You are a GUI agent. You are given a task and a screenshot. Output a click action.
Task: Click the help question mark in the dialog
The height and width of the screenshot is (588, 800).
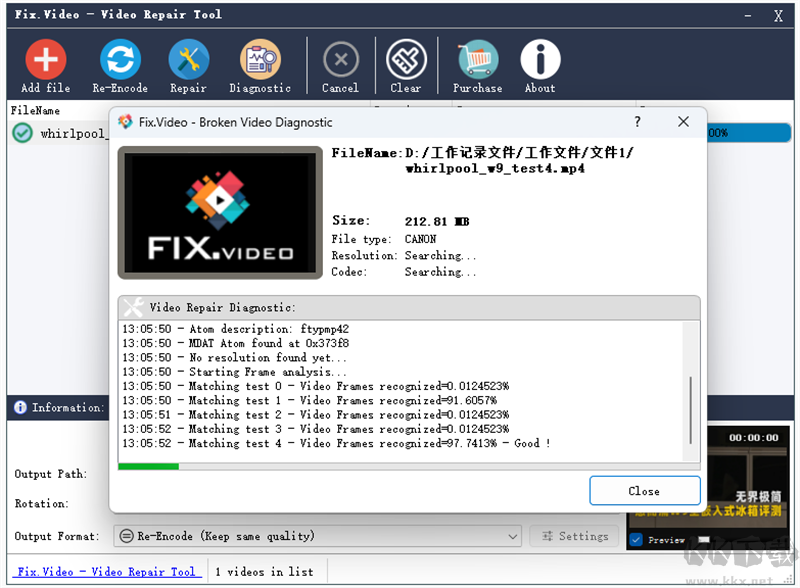point(637,122)
